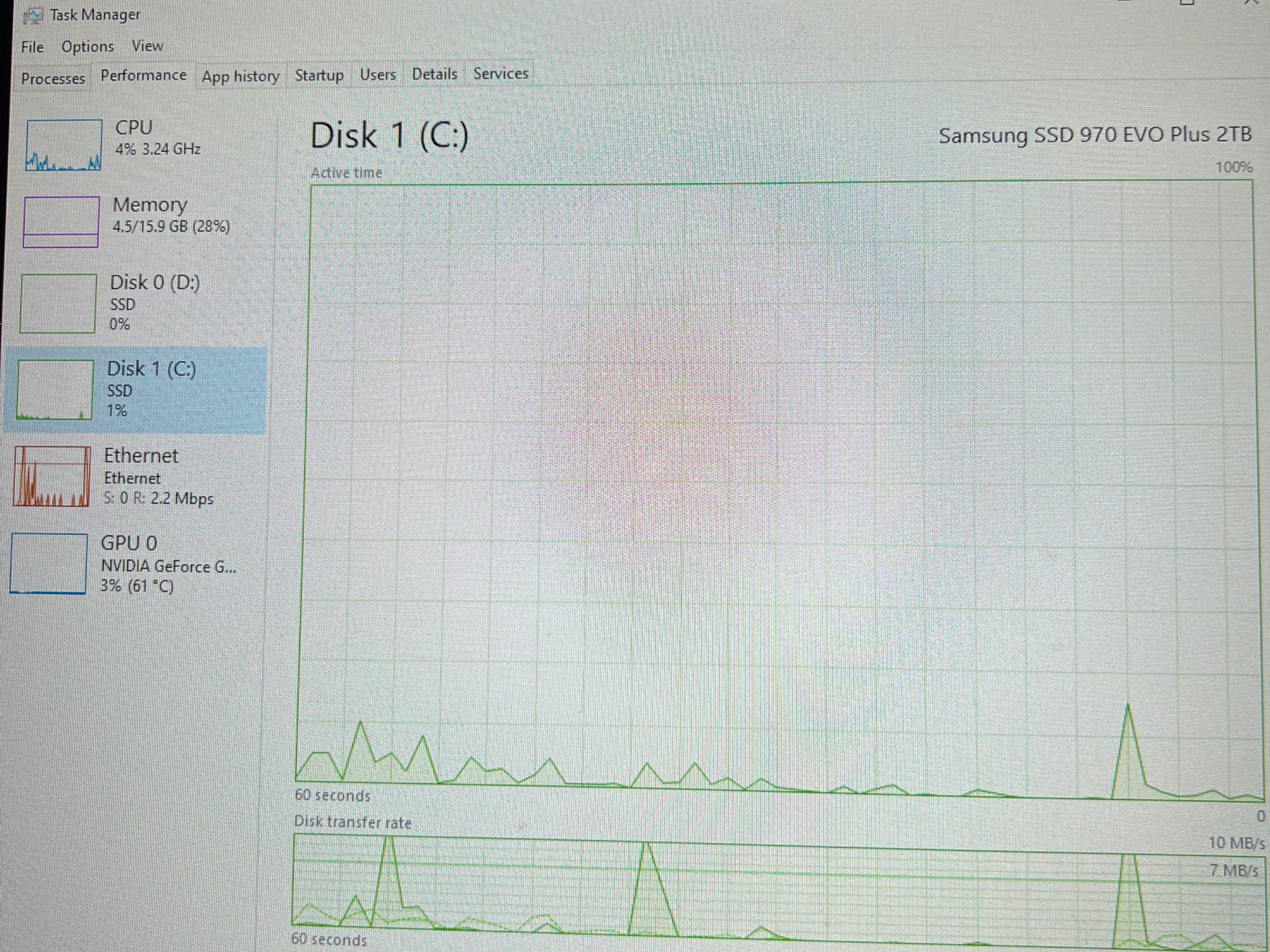Viewport: 1270px width, 952px height.
Task: Click the 10 MB/s scale label
Action: 1236,843
